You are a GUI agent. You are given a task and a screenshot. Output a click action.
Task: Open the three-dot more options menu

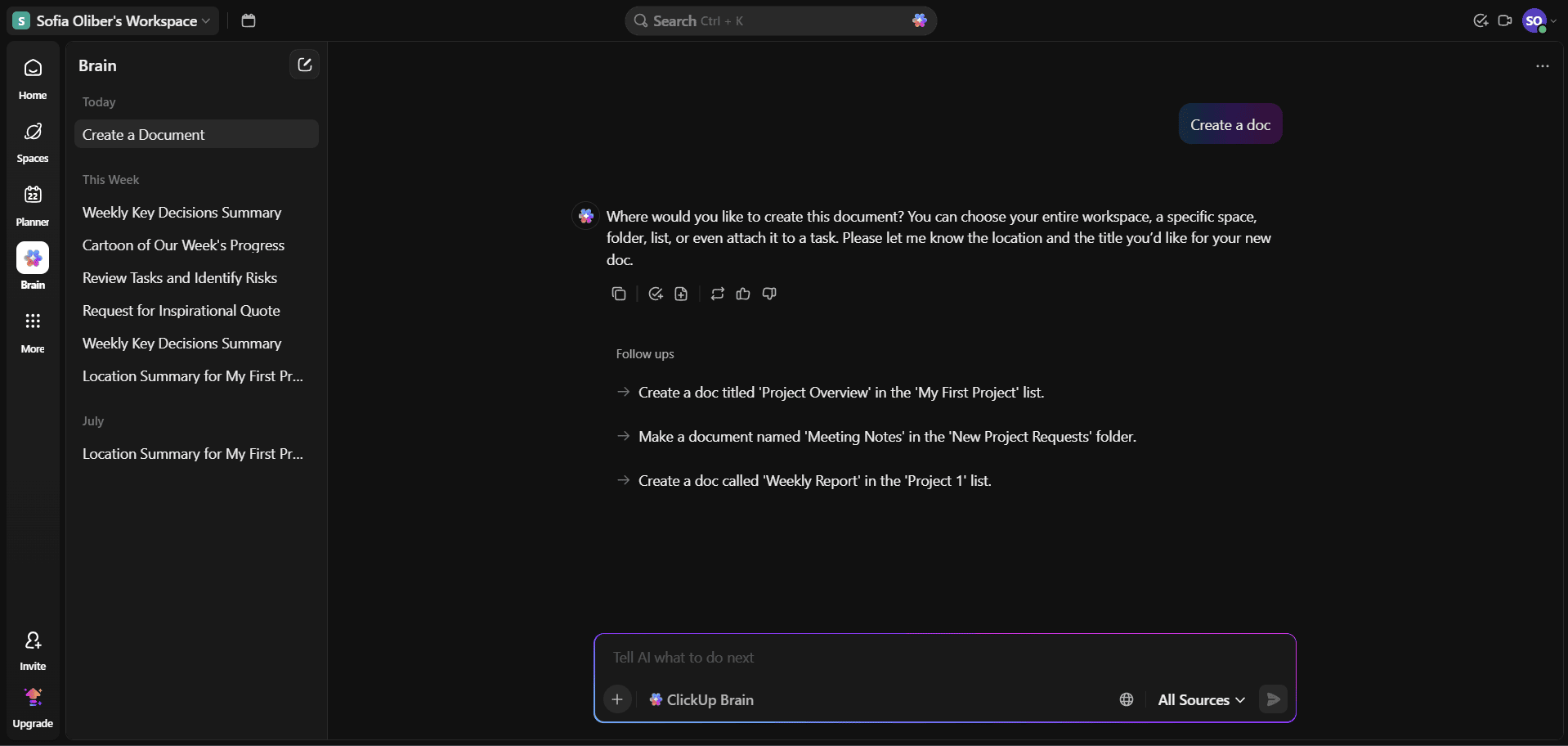1542,66
